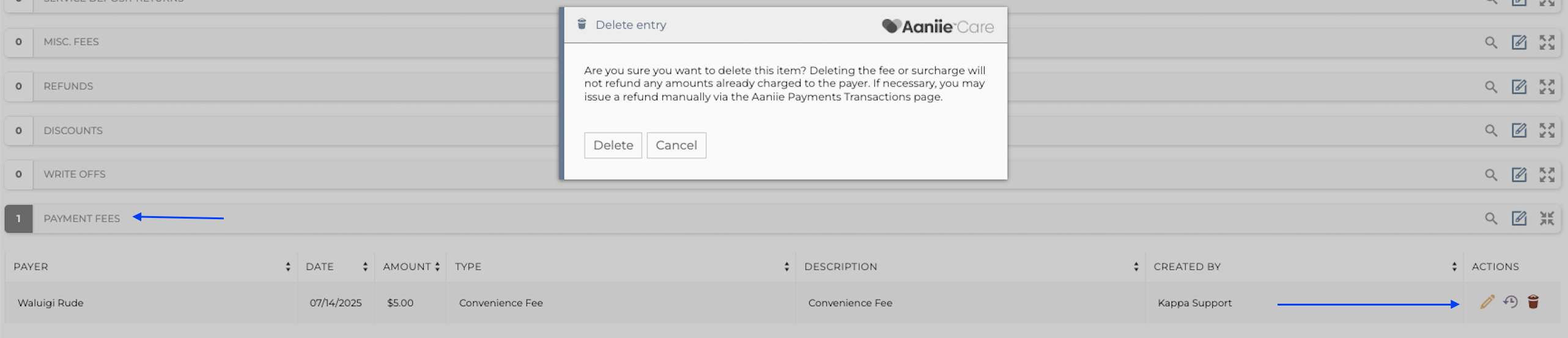
Task: Add a new Write Offs entry
Action: coord(1518,175)
